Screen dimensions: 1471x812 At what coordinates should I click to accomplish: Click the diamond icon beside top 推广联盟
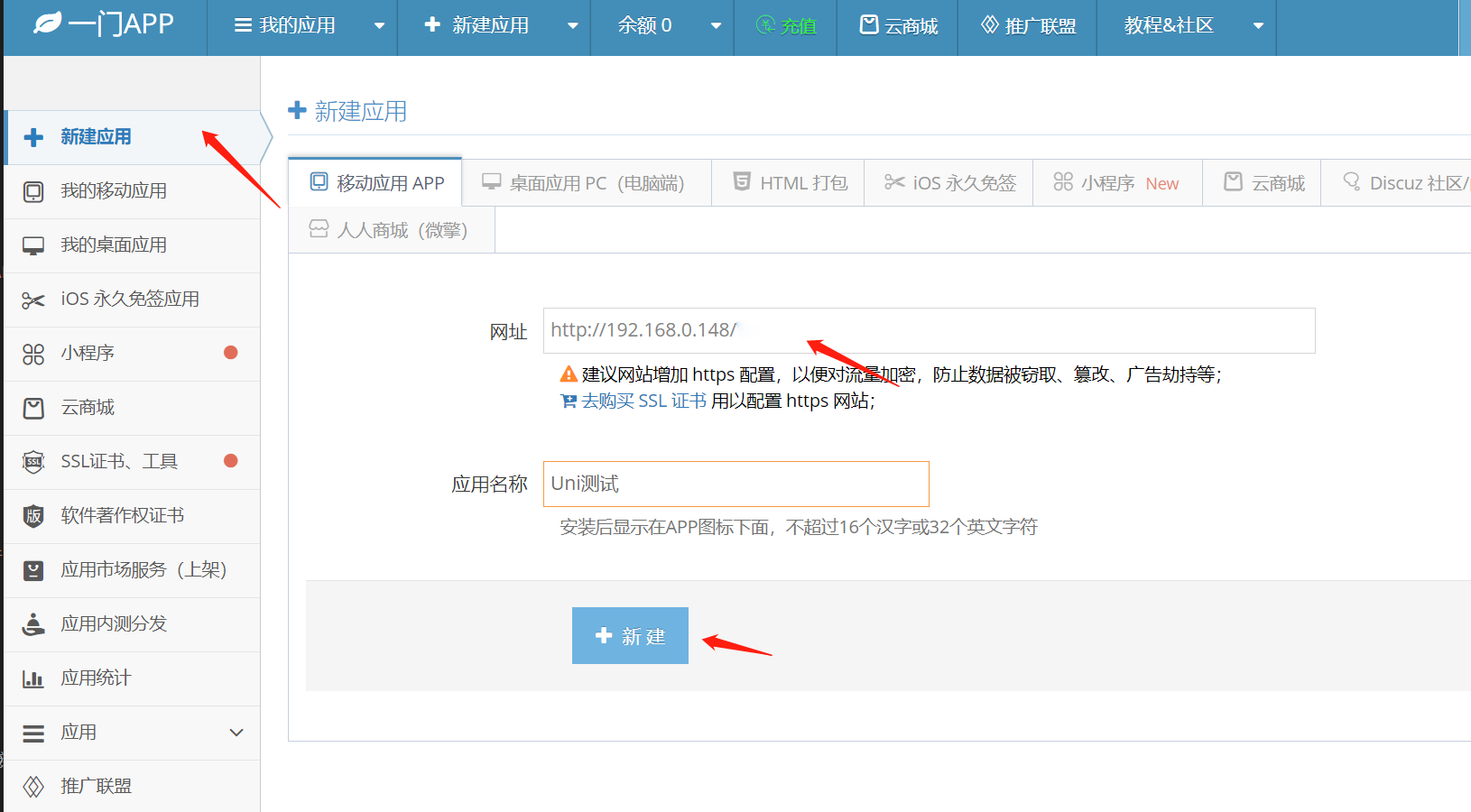point(990,24)
